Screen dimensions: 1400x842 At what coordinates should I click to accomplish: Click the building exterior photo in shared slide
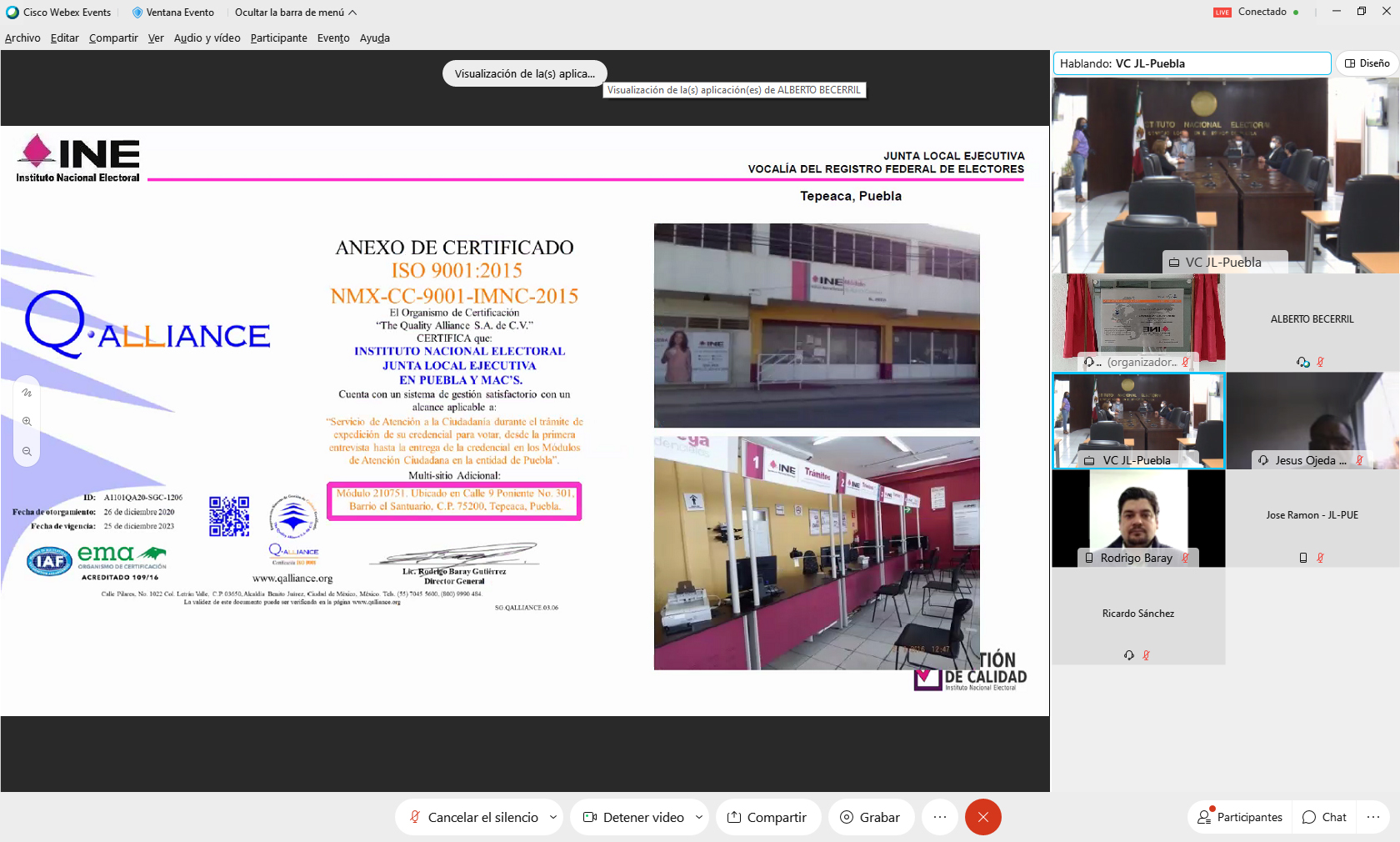[x=817, y=325]
